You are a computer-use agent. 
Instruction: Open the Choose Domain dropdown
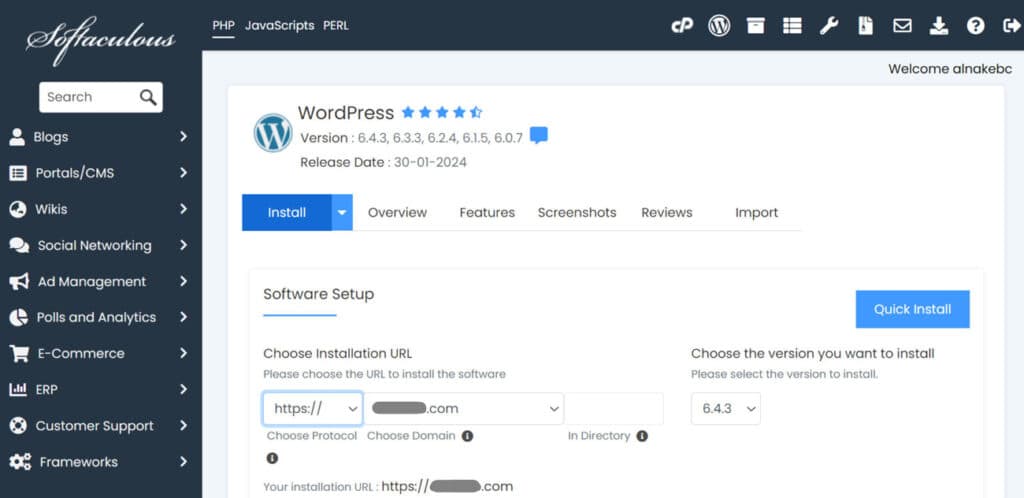(464, 409)
